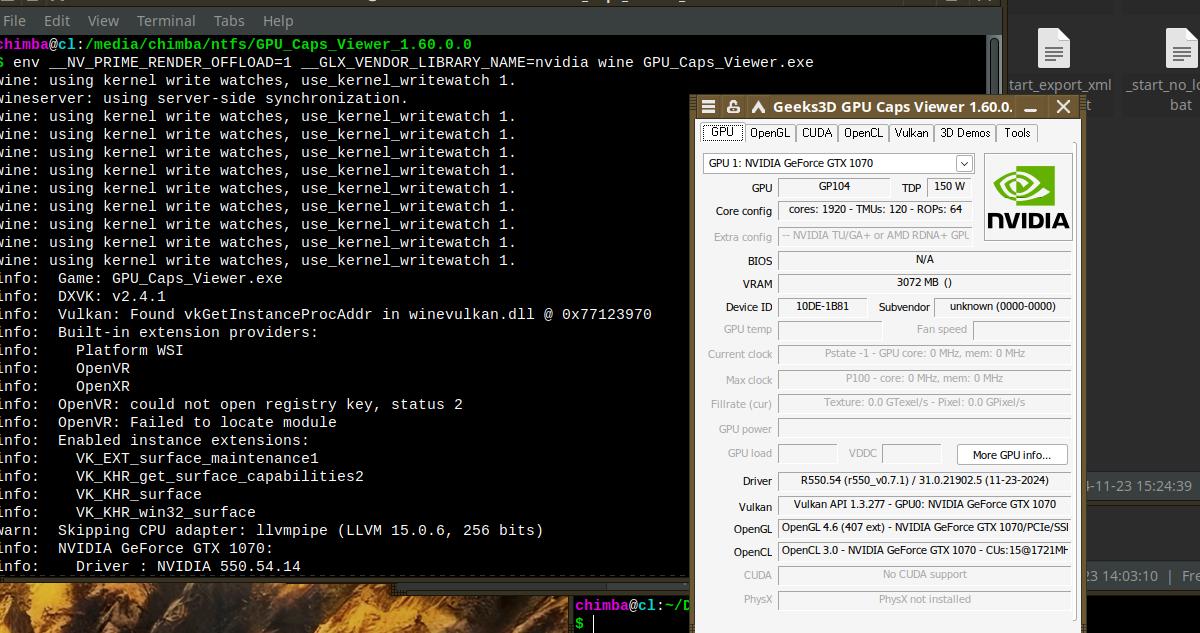
Task: Click the BIOS field showing N/A
Action: 924,260
